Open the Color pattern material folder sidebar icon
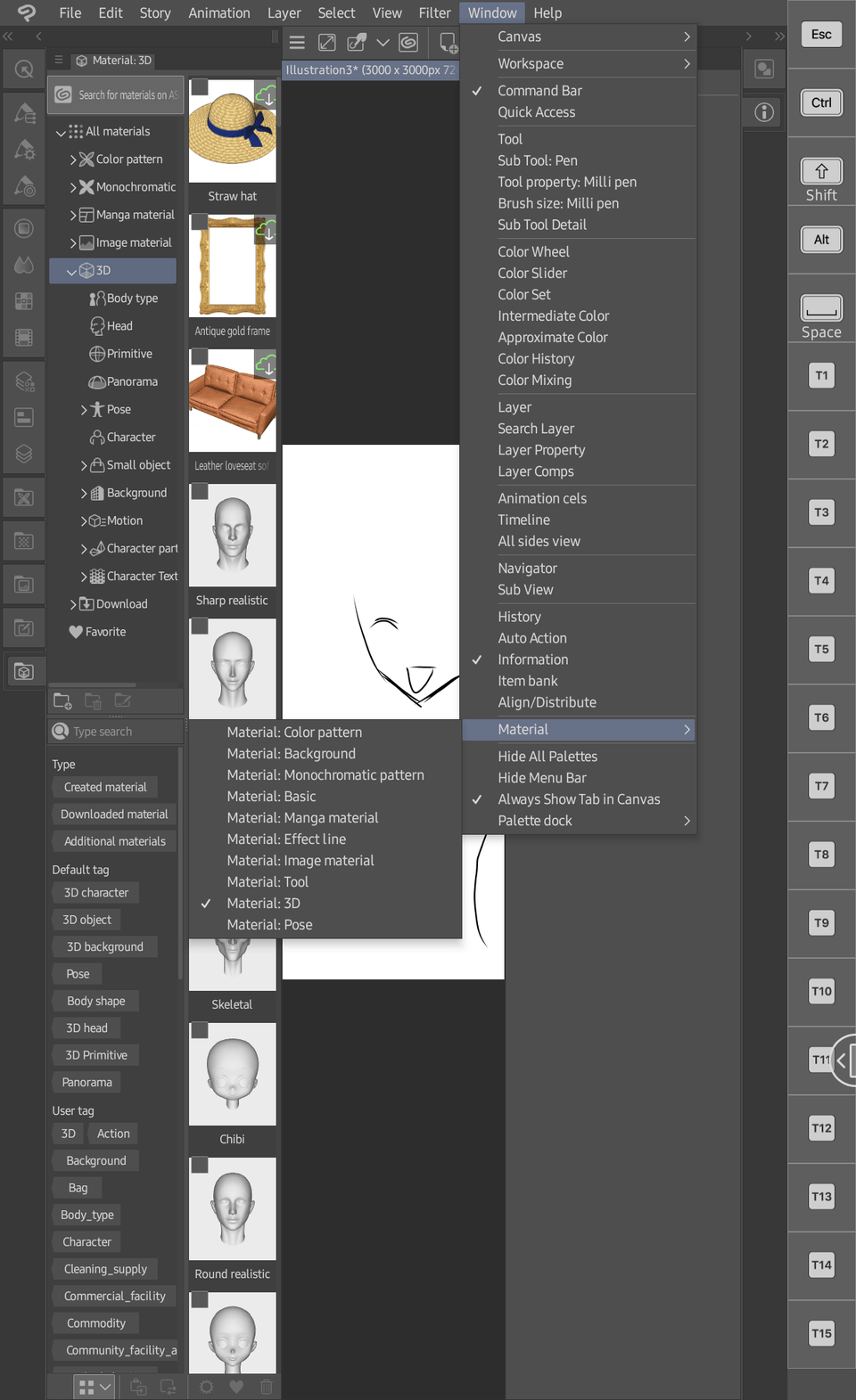The image size is (856, 1400). pyautogui.click(x=24, y=497)
